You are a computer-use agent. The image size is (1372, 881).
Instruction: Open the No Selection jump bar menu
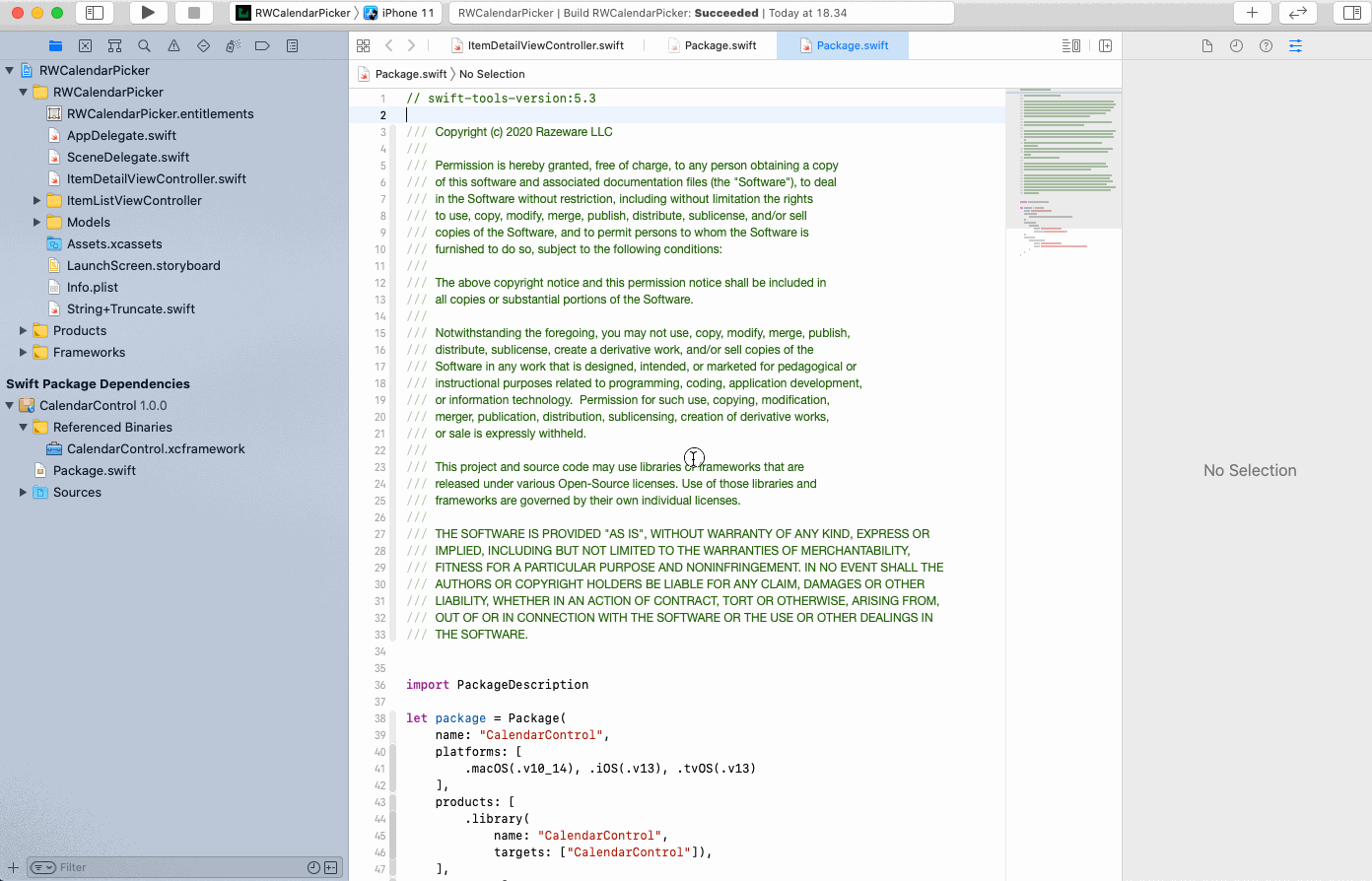(x=492, y=74)
